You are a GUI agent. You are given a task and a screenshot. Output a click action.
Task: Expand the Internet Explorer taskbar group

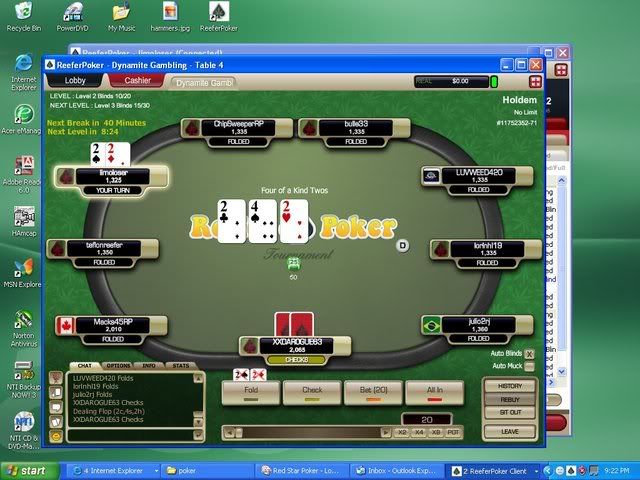coord(156,471)
